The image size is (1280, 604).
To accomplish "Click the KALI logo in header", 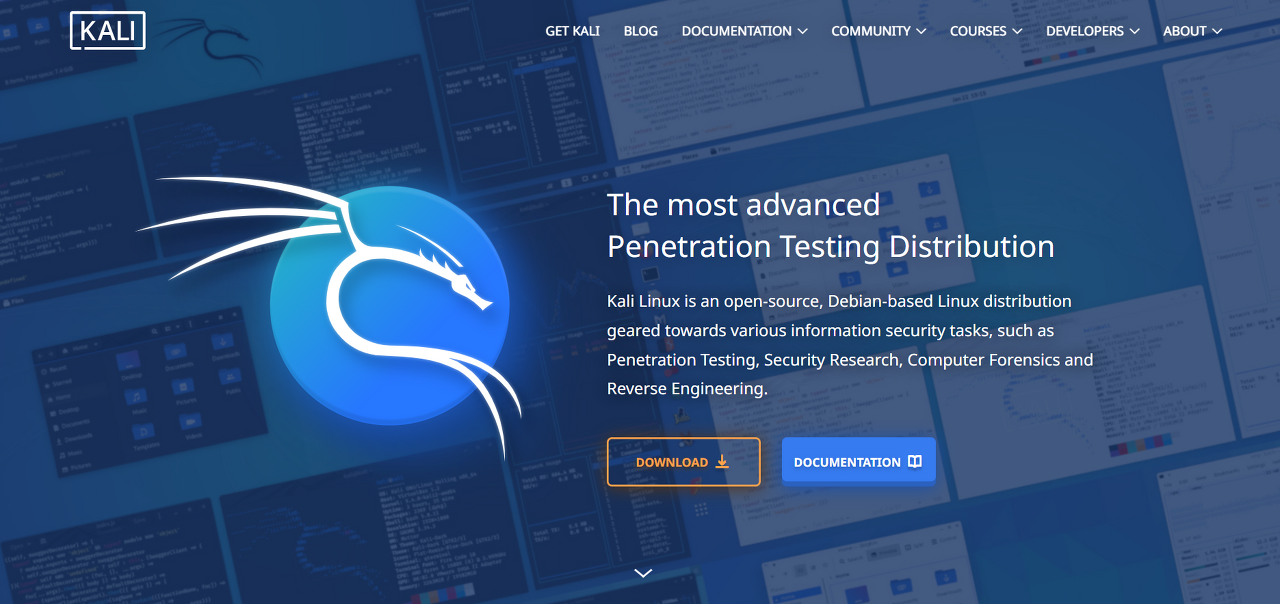I will click(x=108, y=30).
